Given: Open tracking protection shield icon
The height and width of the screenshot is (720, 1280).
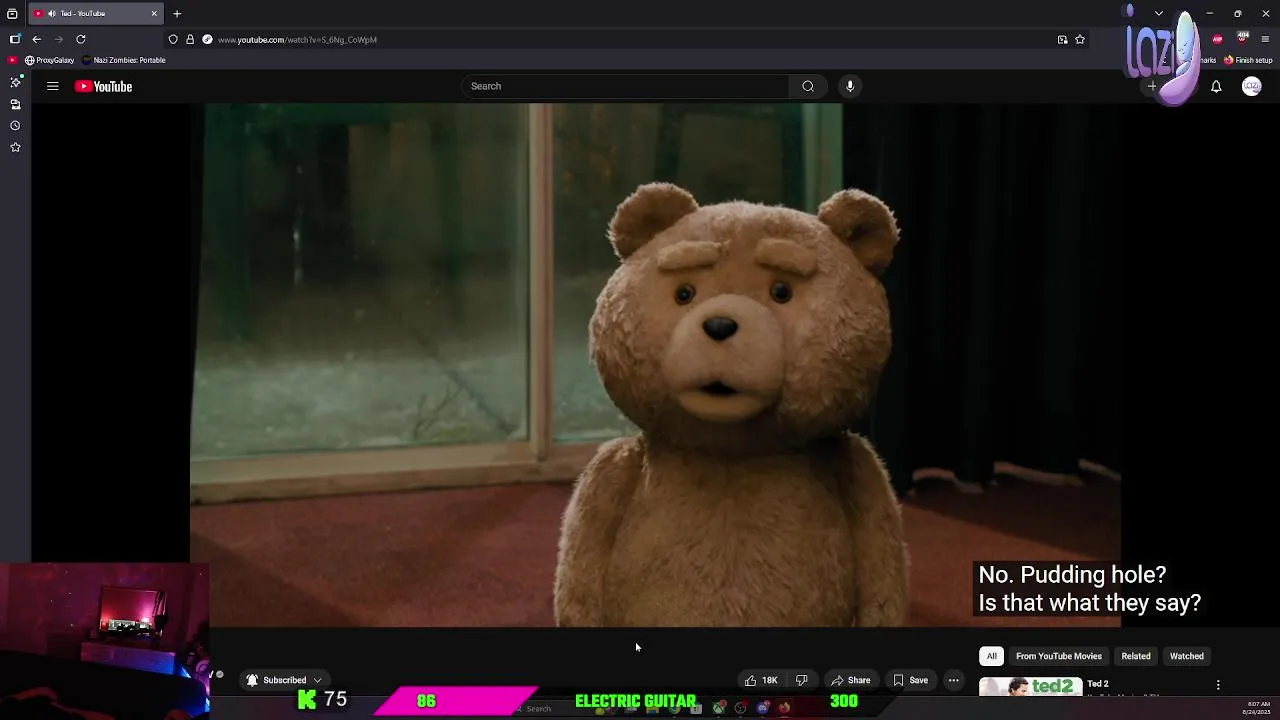Looking at the screenshot, I should coord(173,39).
